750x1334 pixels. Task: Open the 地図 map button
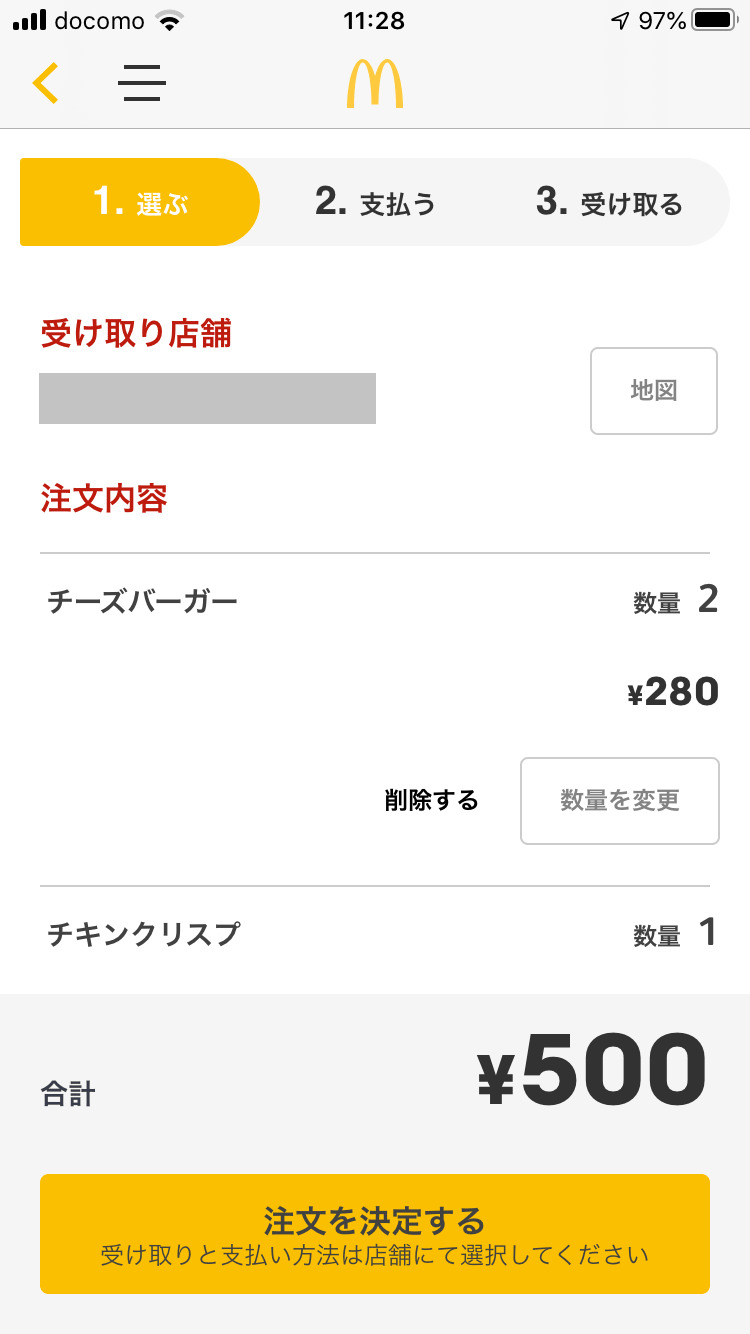coord(654,391)
